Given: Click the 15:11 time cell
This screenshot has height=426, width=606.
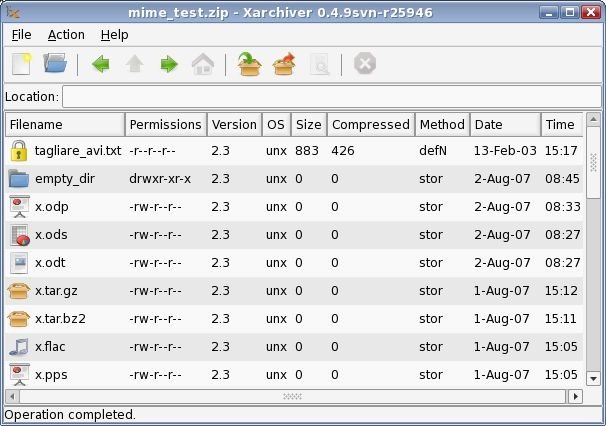Looking at the screenshot, I should coord(560,319).
